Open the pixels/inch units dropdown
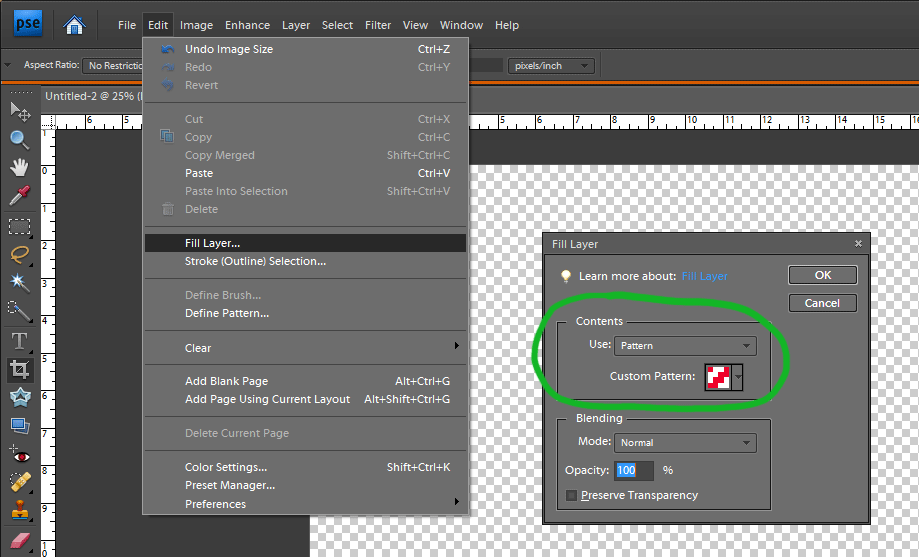The image size is (919, 557). tap(551, 66)
